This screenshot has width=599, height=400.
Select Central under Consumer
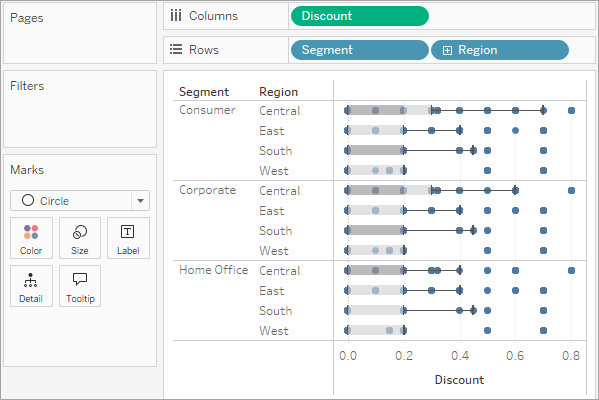pyautogui.click(x=280, y=111)
